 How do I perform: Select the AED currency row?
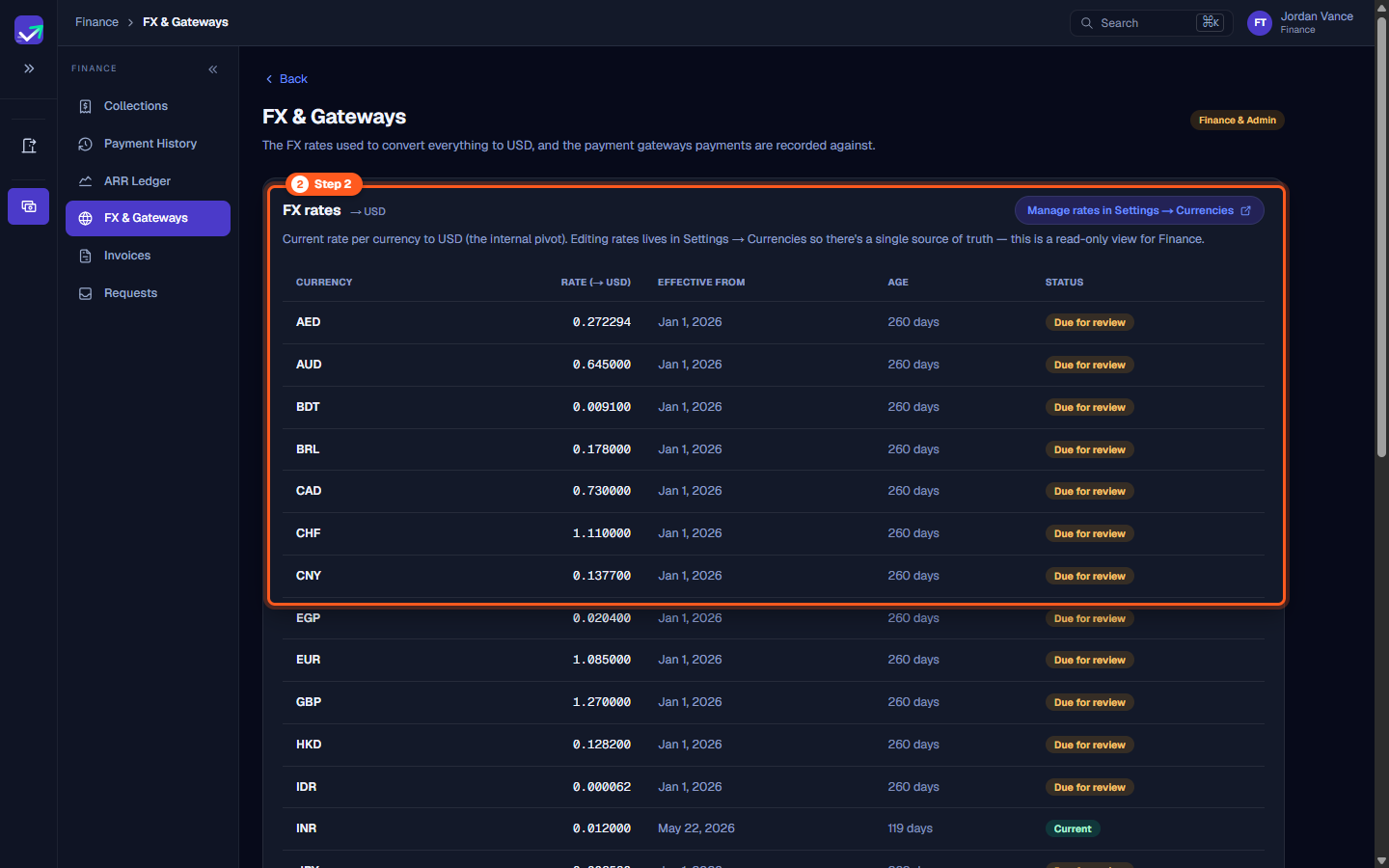[774, 322]
